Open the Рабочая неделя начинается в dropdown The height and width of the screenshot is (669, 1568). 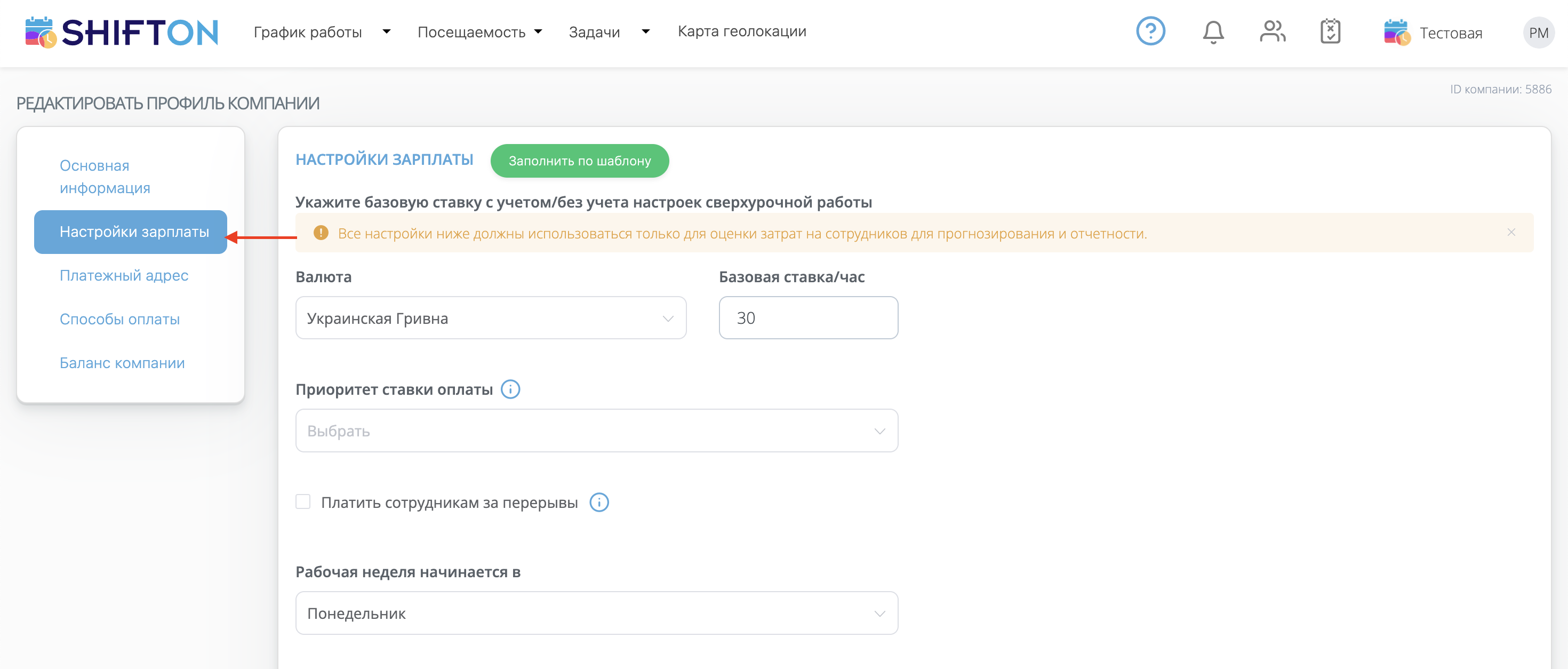[x=596, y=614]
